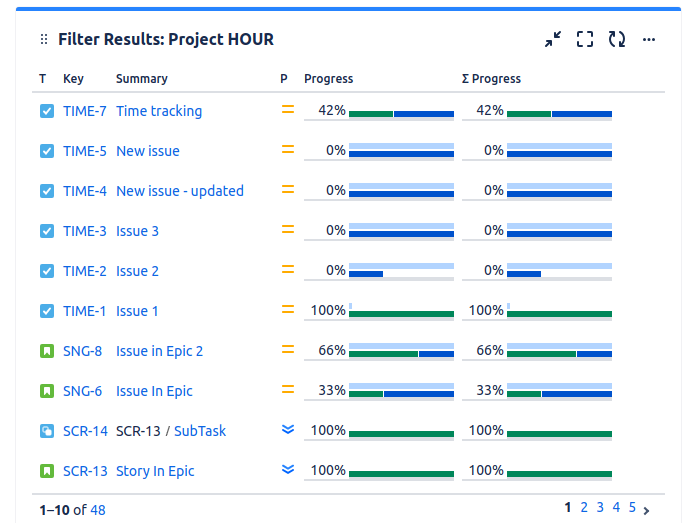
Task: Open the 'New issue - updated' summary link
Action: point(180,191)
